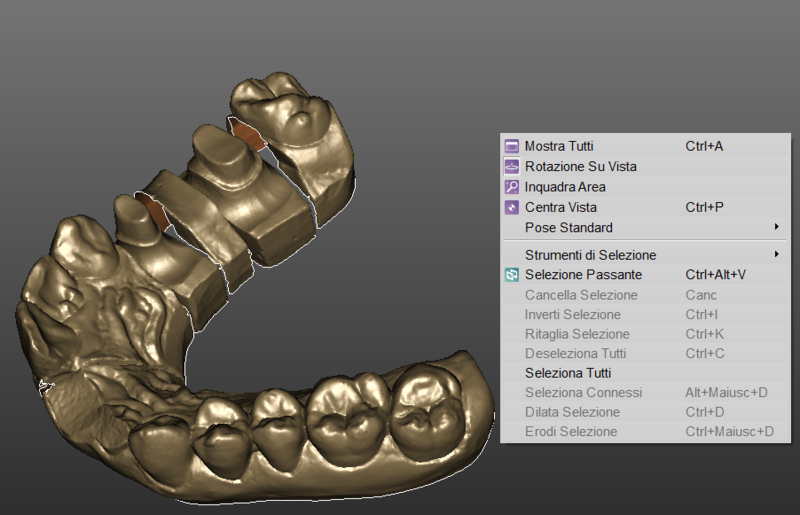Image resolution: width=800 pixels, height=515 pixels.
Task: Click Inverti Selezione in the menu
Action: click(x=572, y=314)
